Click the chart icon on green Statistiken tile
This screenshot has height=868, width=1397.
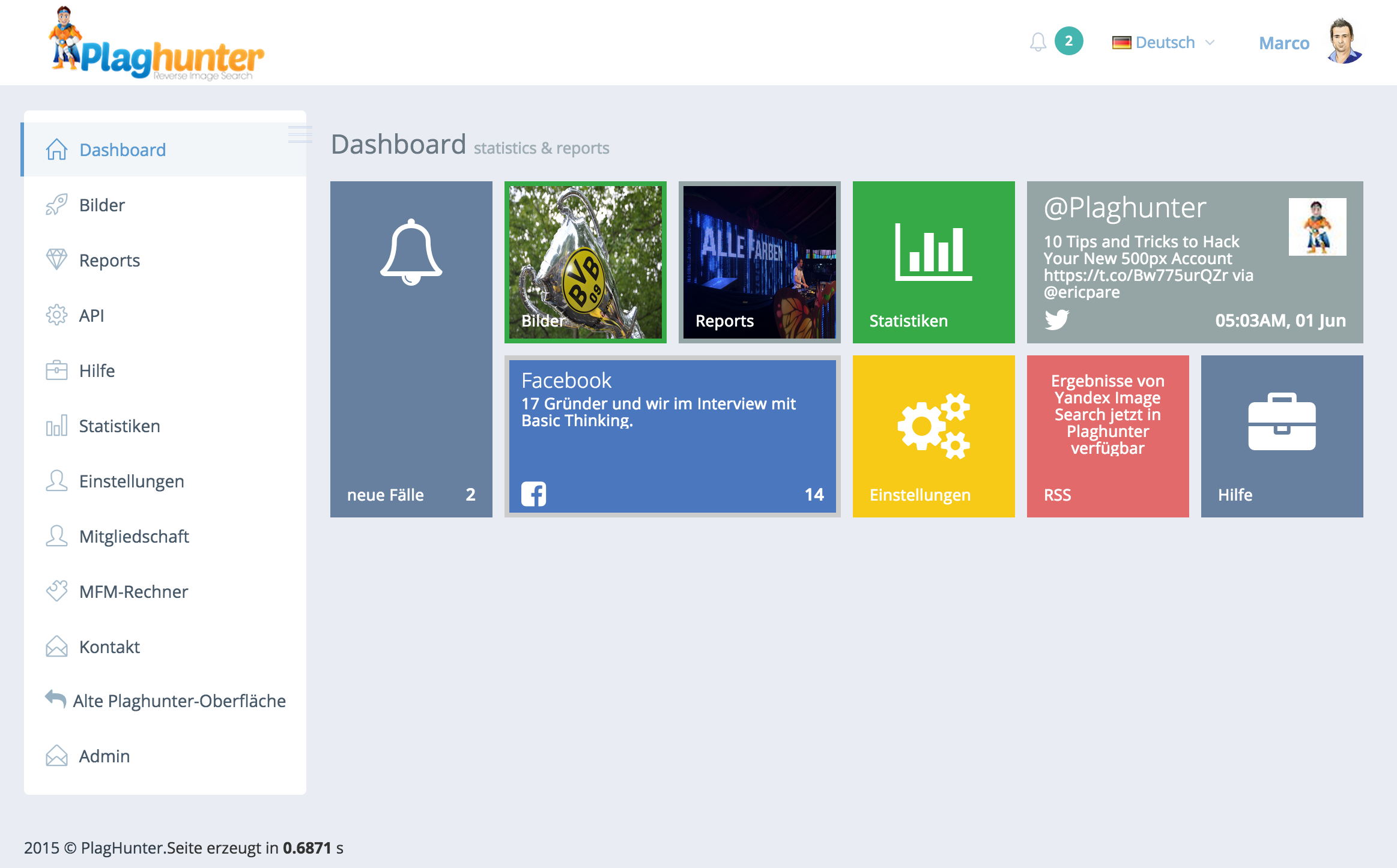[933, 252]
